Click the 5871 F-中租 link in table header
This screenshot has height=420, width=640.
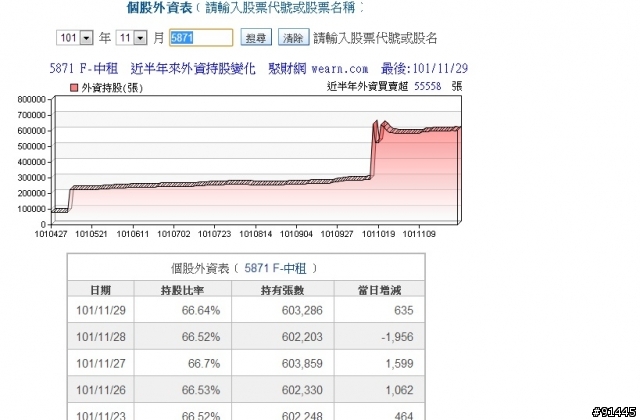(275, 268)
